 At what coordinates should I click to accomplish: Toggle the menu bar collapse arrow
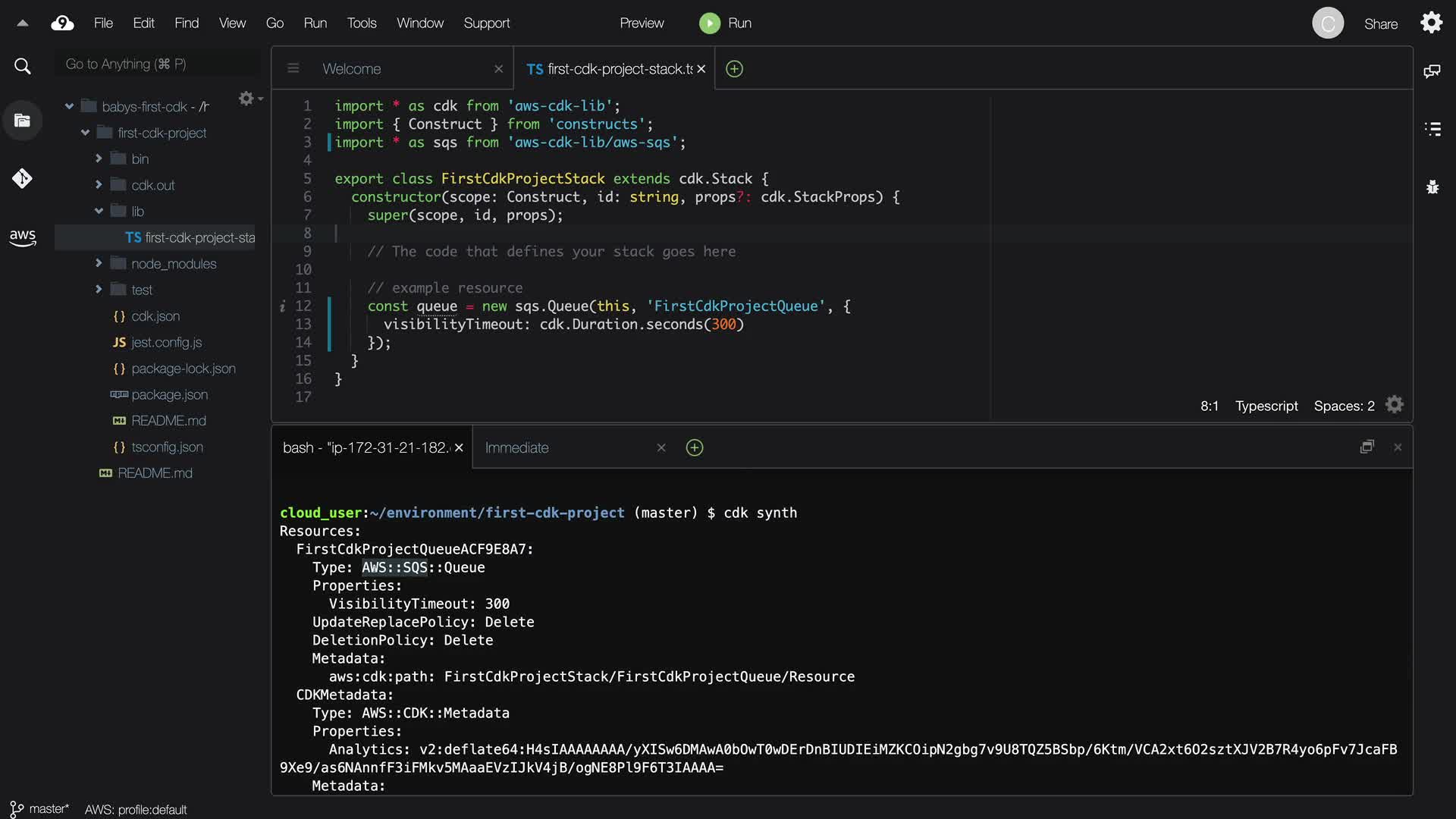23,24
